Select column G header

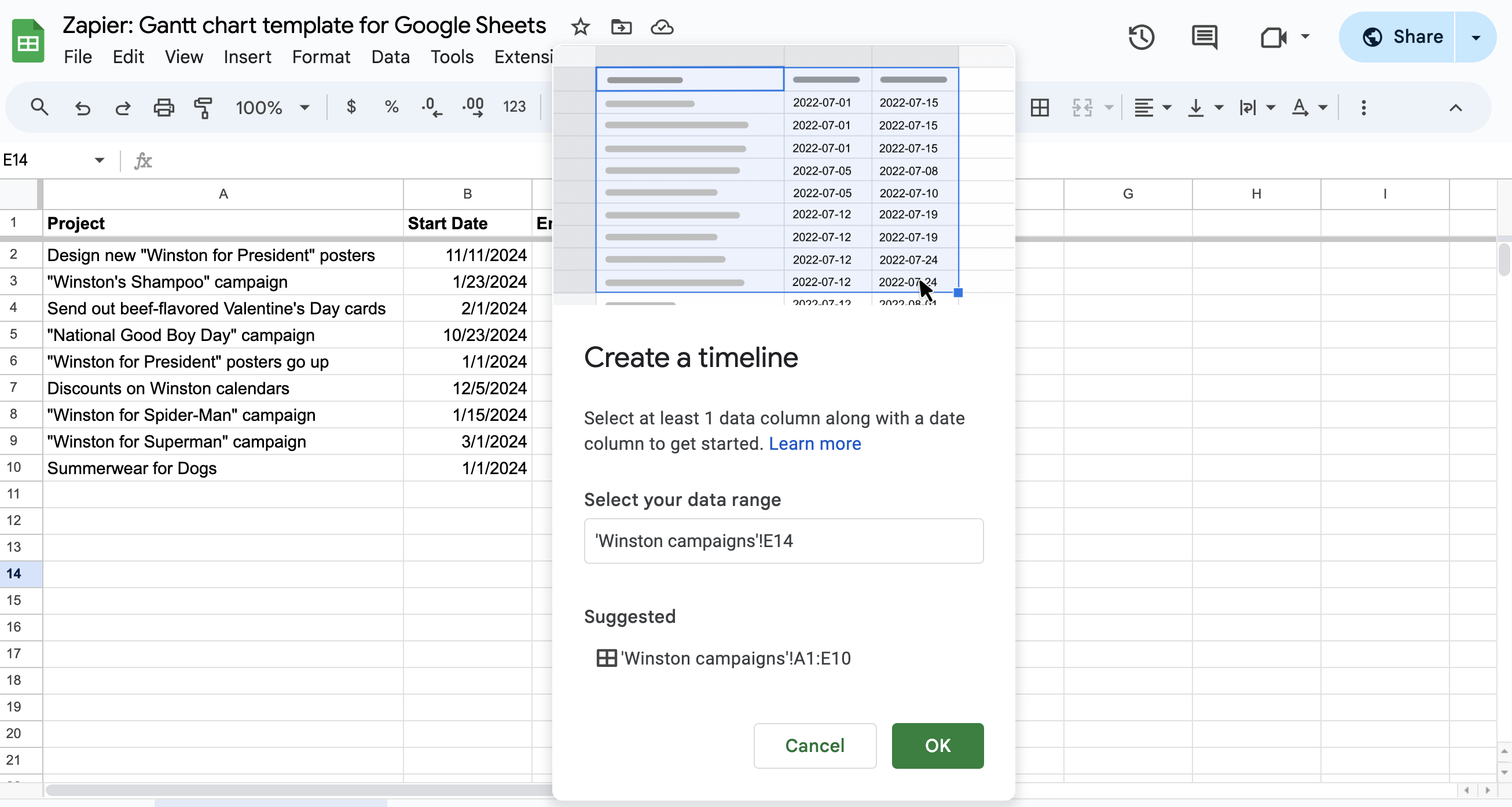click(x=1128, y=194)
